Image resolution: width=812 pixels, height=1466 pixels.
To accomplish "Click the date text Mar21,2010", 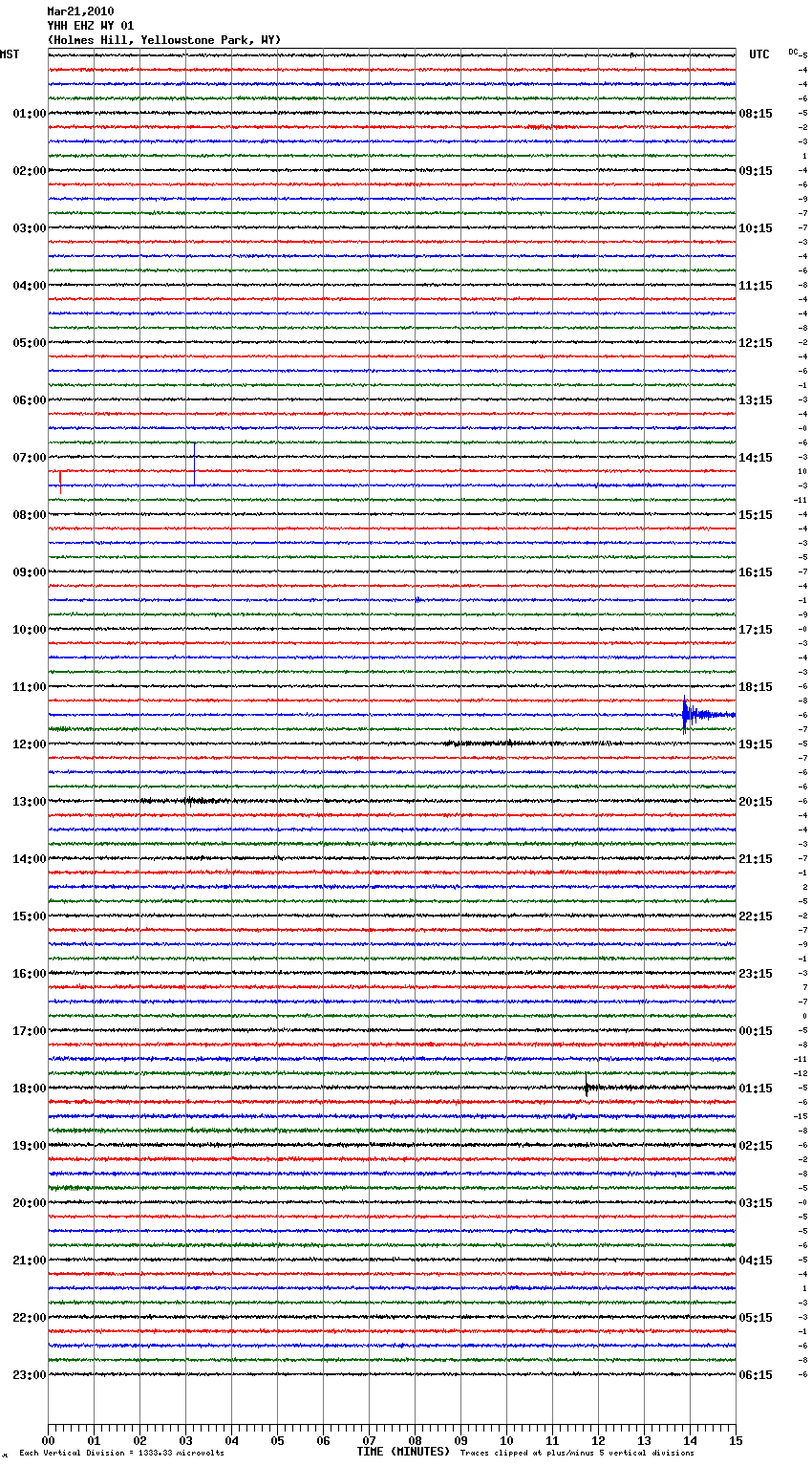I will click(x=80, y=11).
